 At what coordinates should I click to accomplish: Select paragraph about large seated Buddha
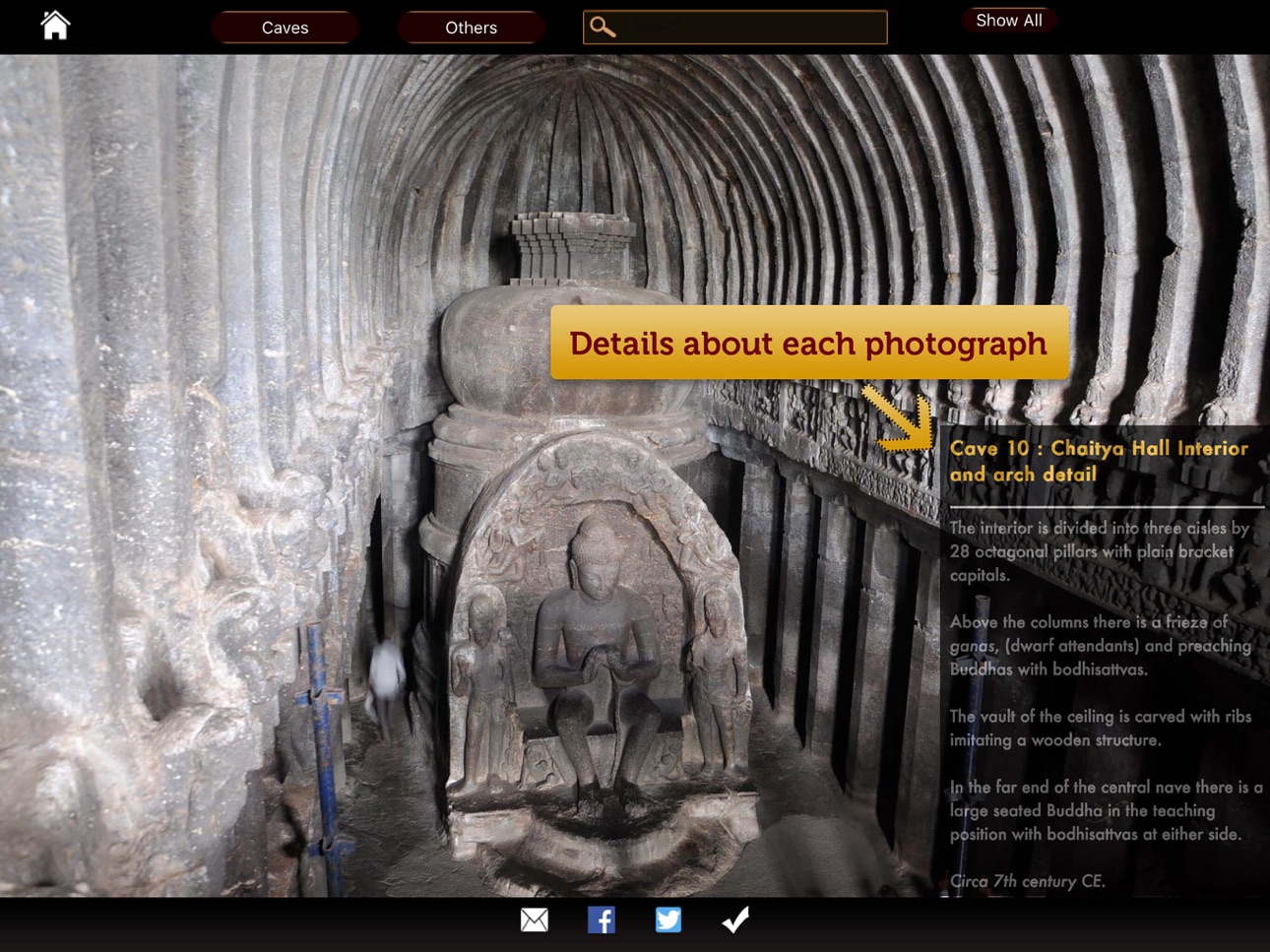click(x=1105, y=810)
